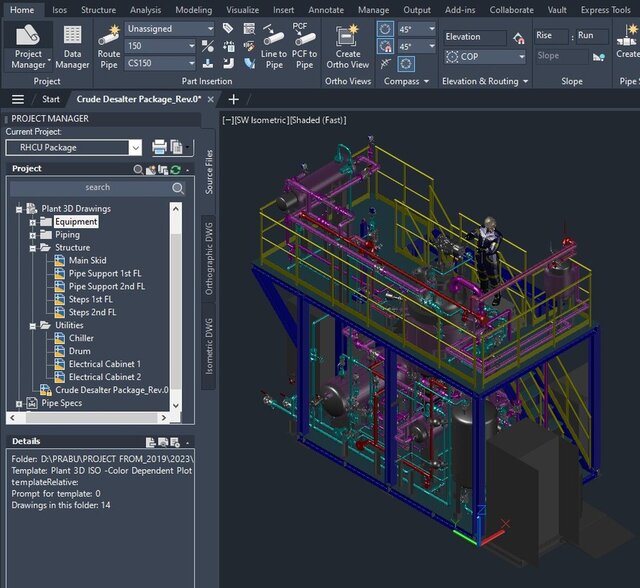This screenshot has height=588, width=640.
Task: Click the PCF to Pipe tool
Action: point(304,46)
